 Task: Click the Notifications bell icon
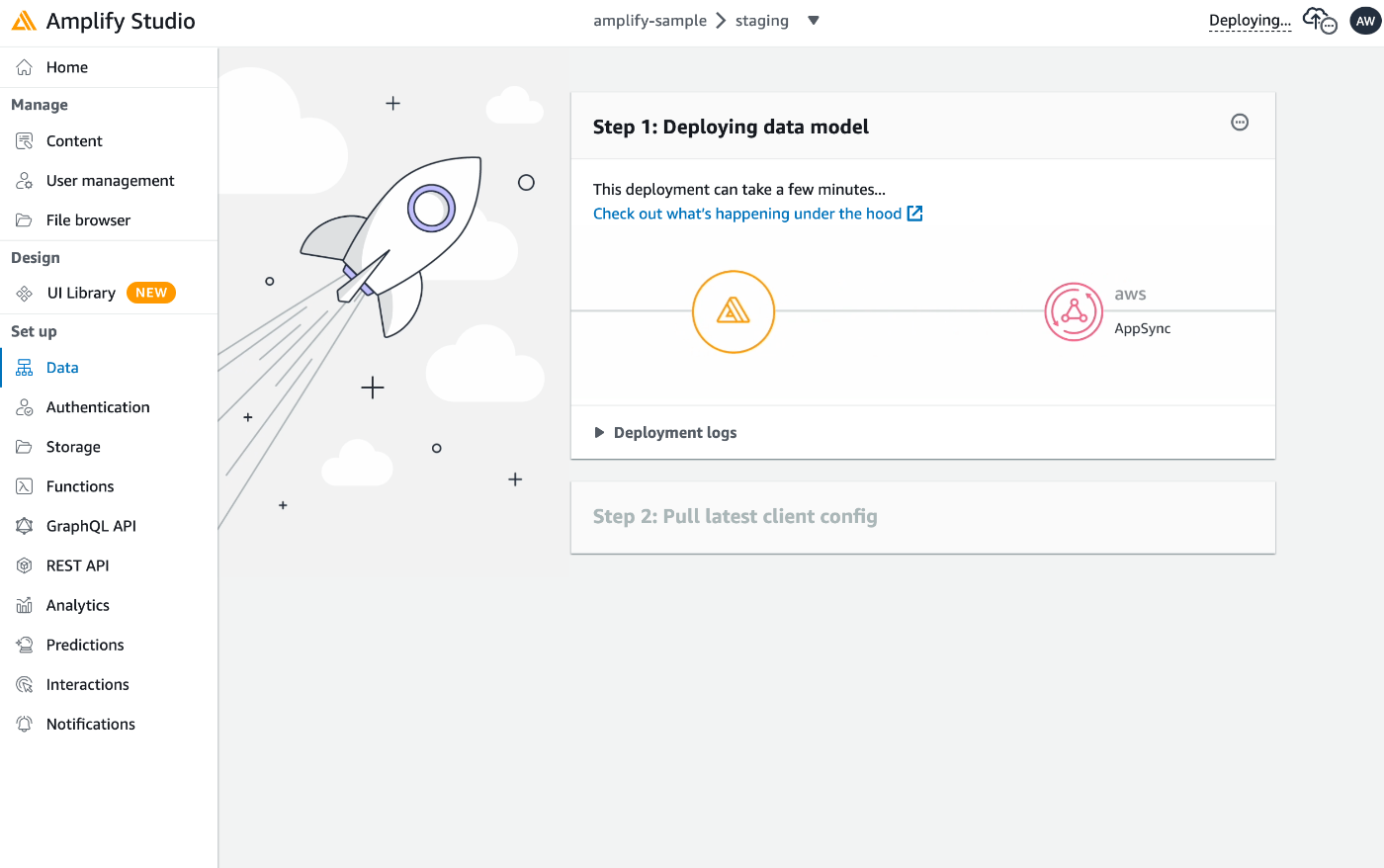pos(25,724)
